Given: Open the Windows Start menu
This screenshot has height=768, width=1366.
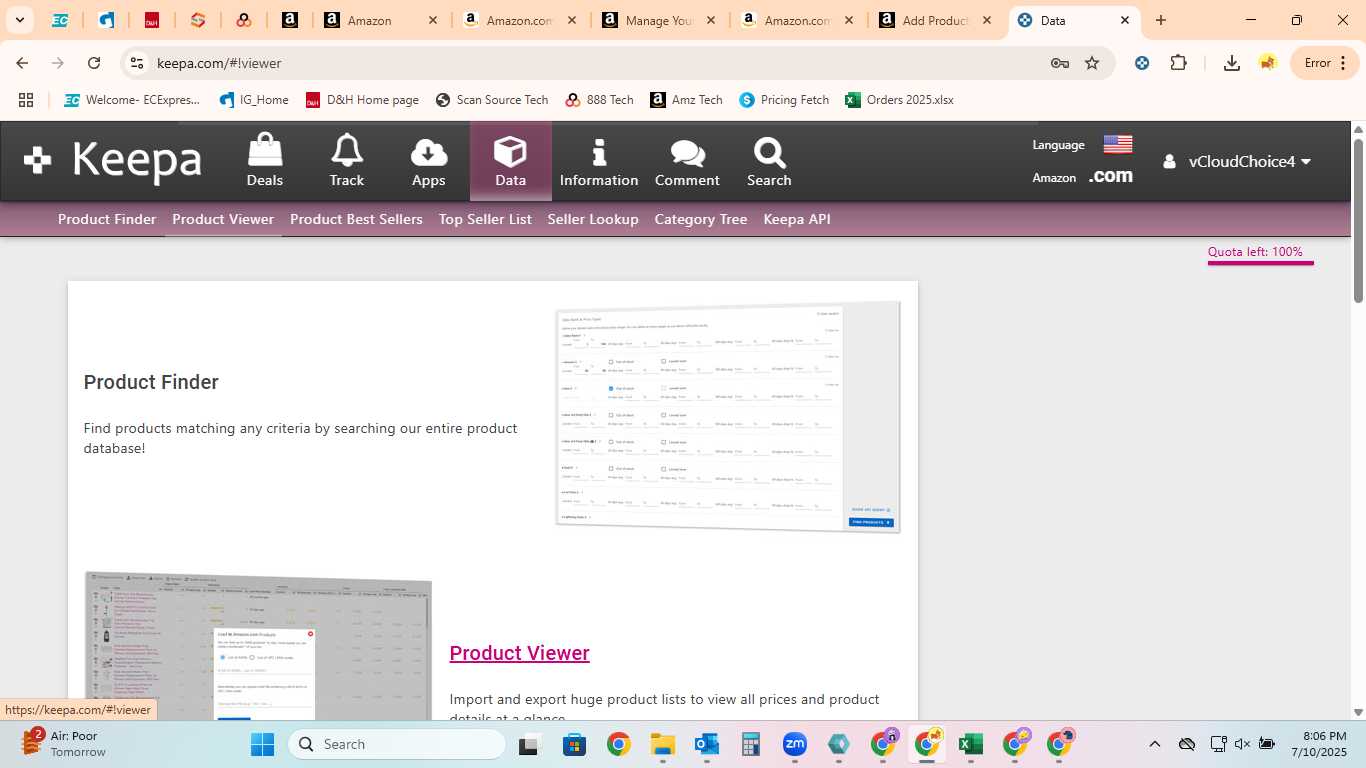Looking at the screenshot, I should 262,744.
